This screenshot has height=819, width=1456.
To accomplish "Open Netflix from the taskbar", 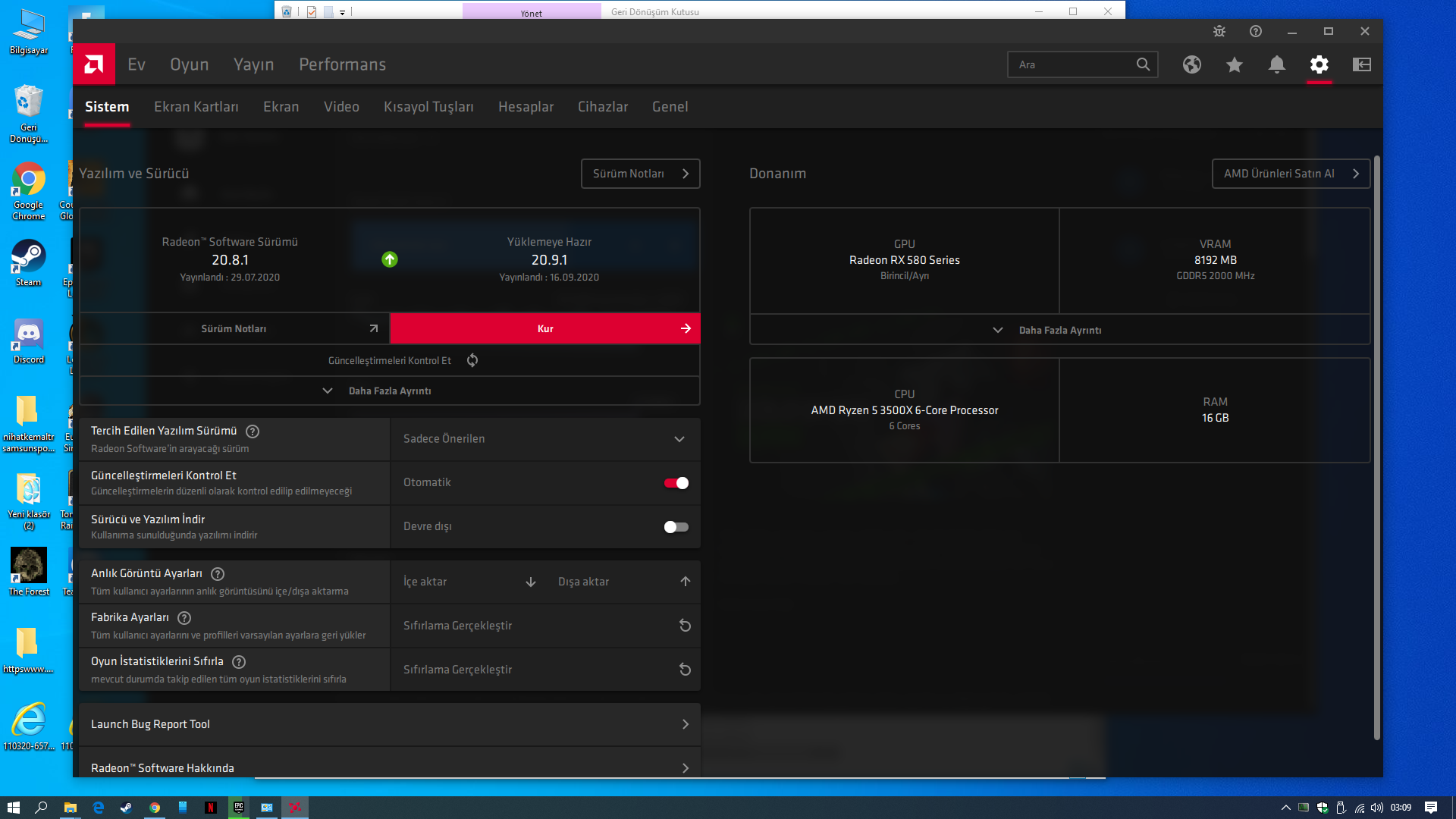I will [x=211, y=808].
